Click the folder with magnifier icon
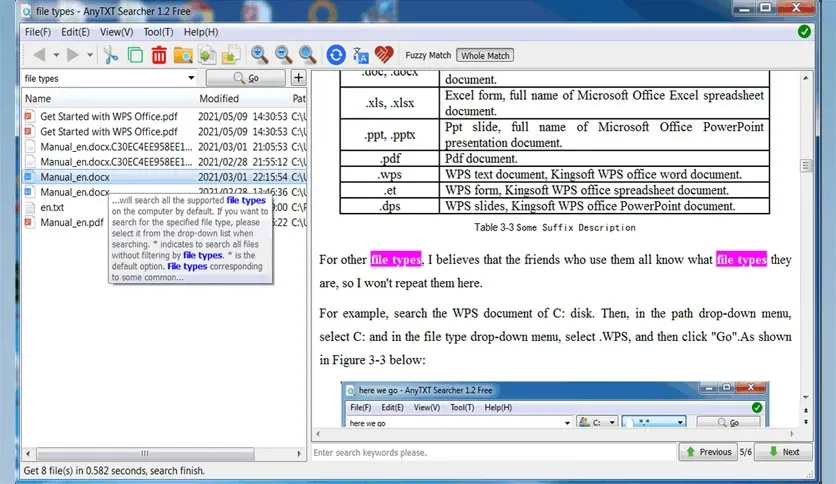 183,55
